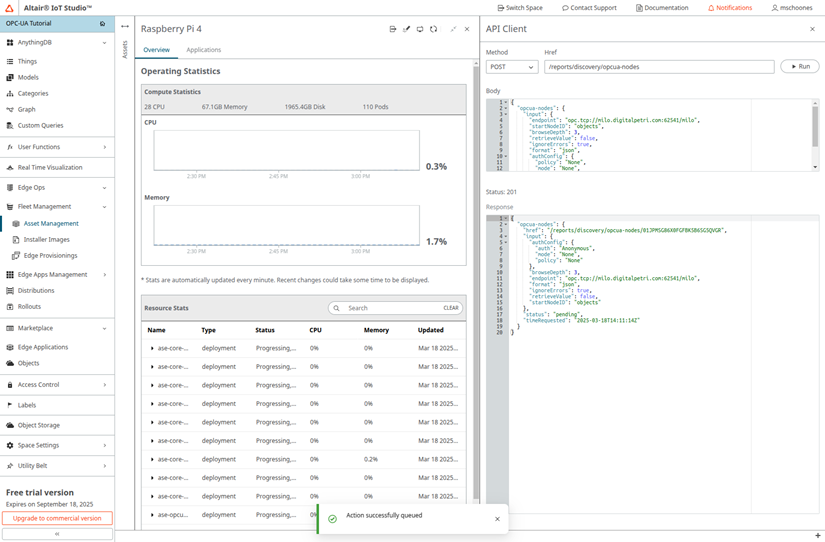Focus the Resource Stats search field
The image size is (825, 542).
pyautogui.click(x=395, y=308)
